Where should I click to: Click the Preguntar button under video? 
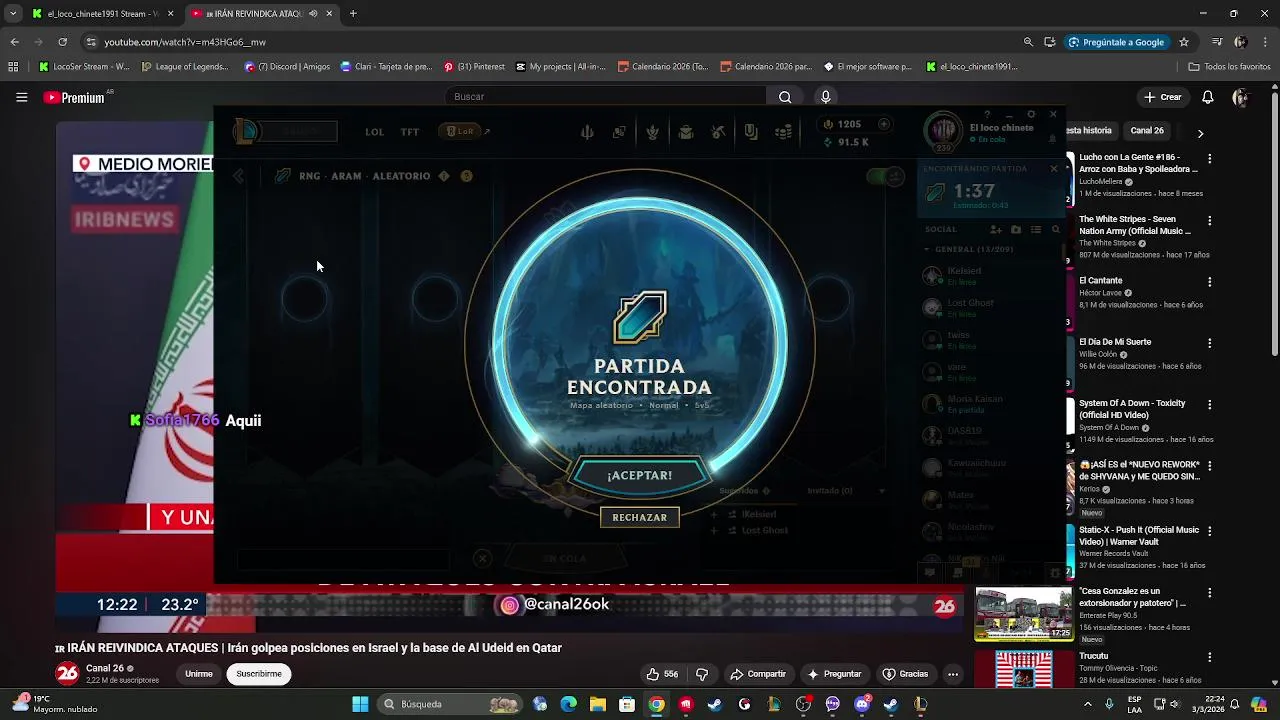834,674
